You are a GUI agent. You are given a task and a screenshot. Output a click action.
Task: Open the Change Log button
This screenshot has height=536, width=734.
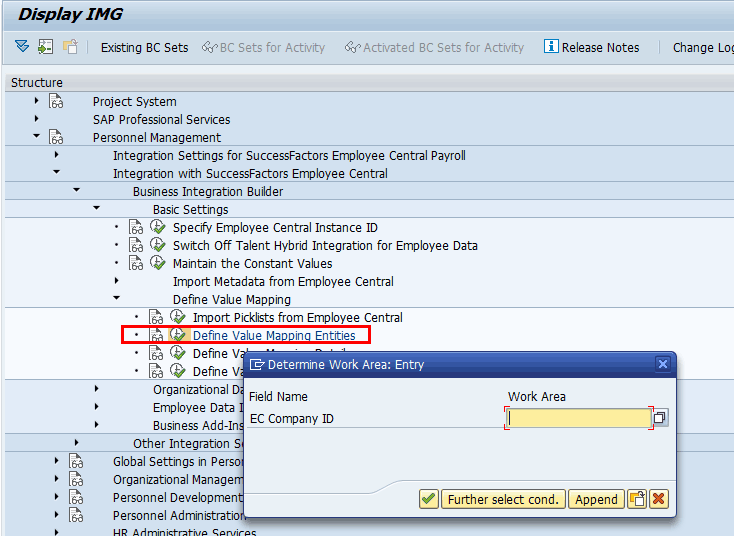[703, 48]
